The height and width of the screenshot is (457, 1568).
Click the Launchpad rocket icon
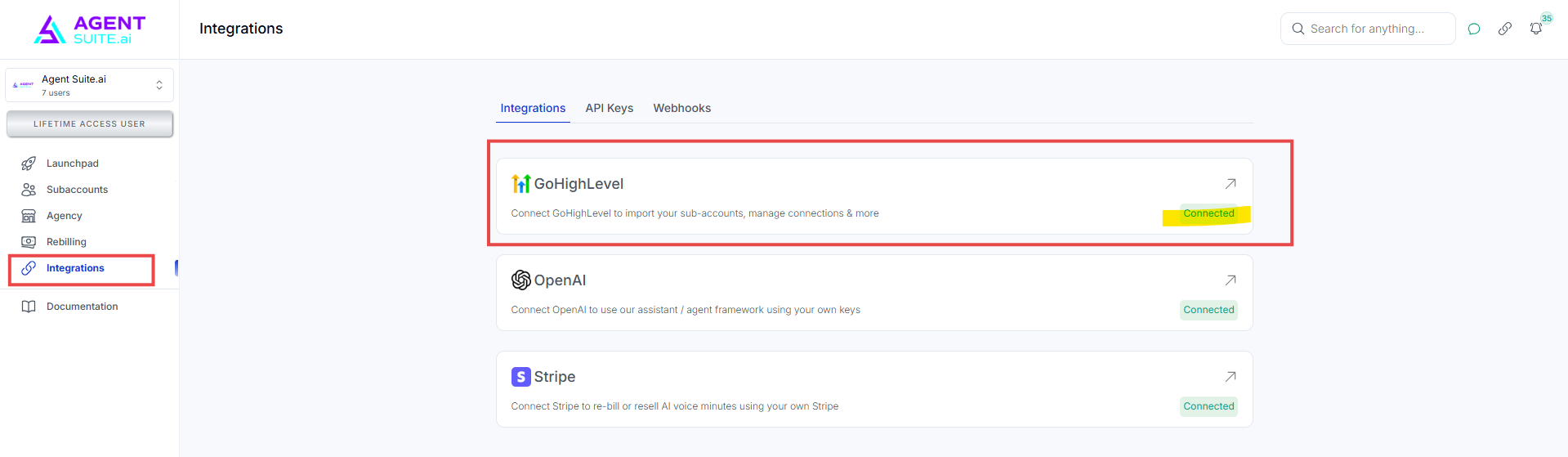coord(29,164)
